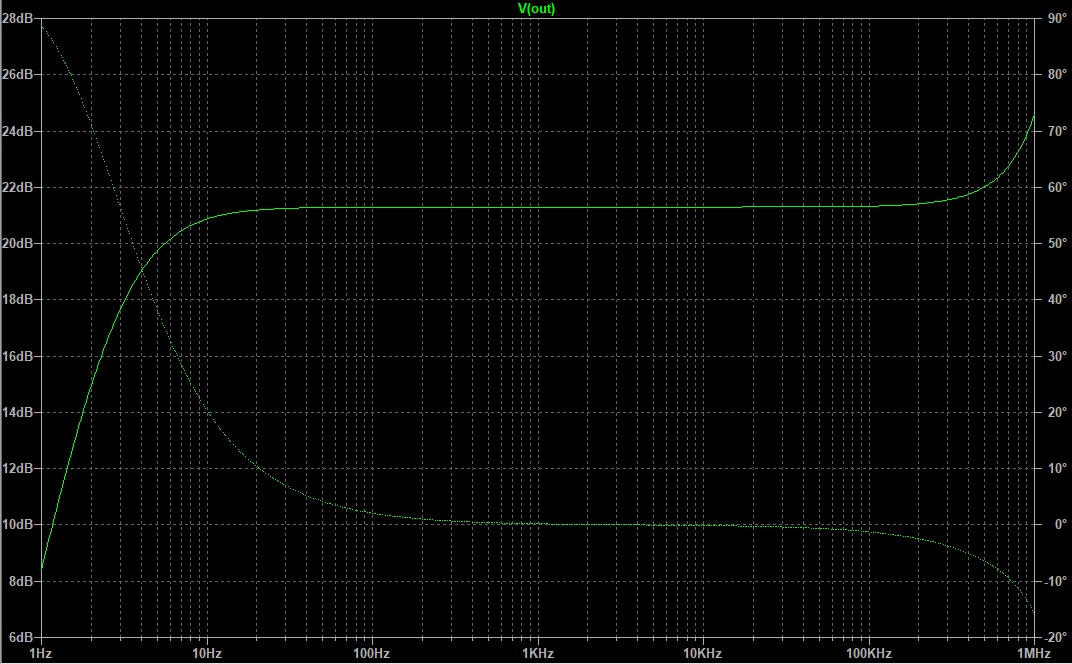Click where magnitude and phase curves intersect
Screen dimensions: 1072x664
pyautogui.click(x=143, y=270)
